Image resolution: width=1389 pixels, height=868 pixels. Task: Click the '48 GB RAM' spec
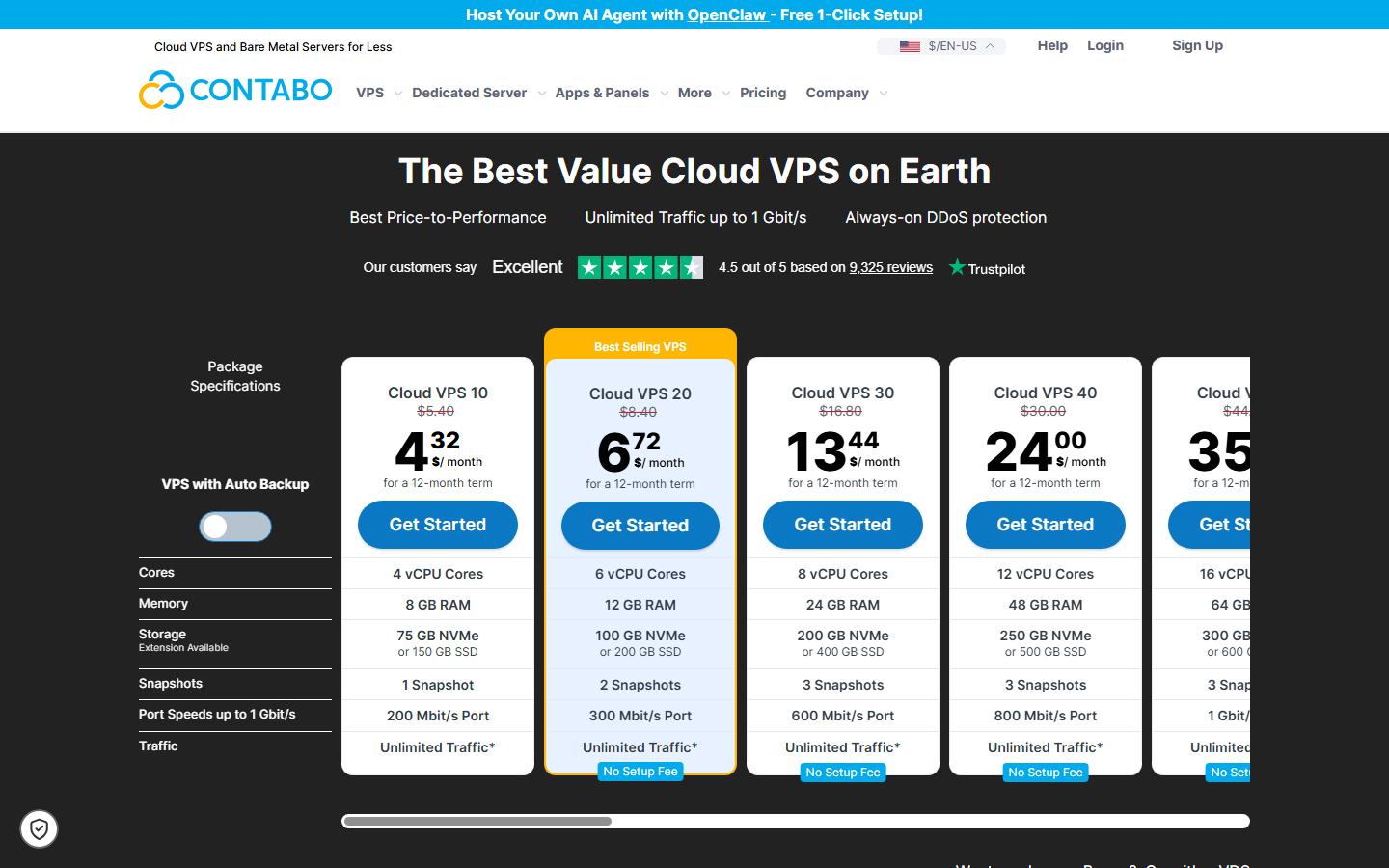[x=1046, y=605]
